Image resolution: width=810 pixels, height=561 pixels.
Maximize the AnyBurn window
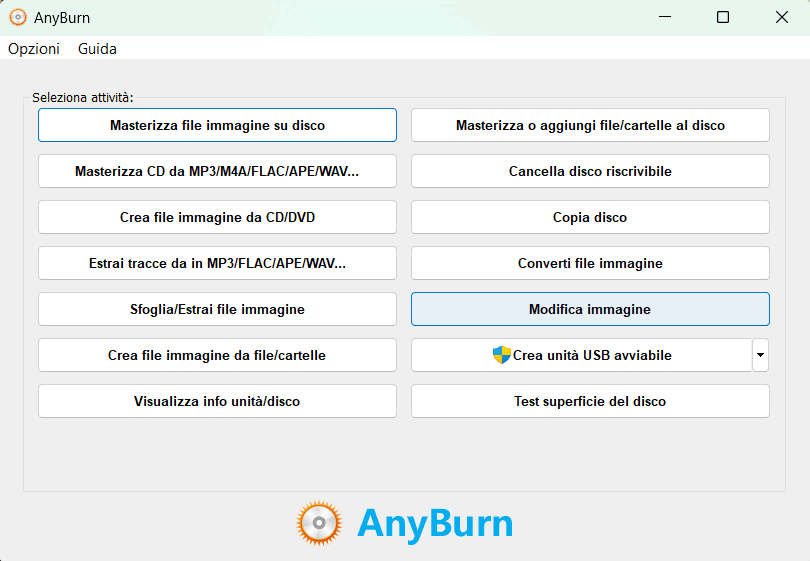(723, 17)
